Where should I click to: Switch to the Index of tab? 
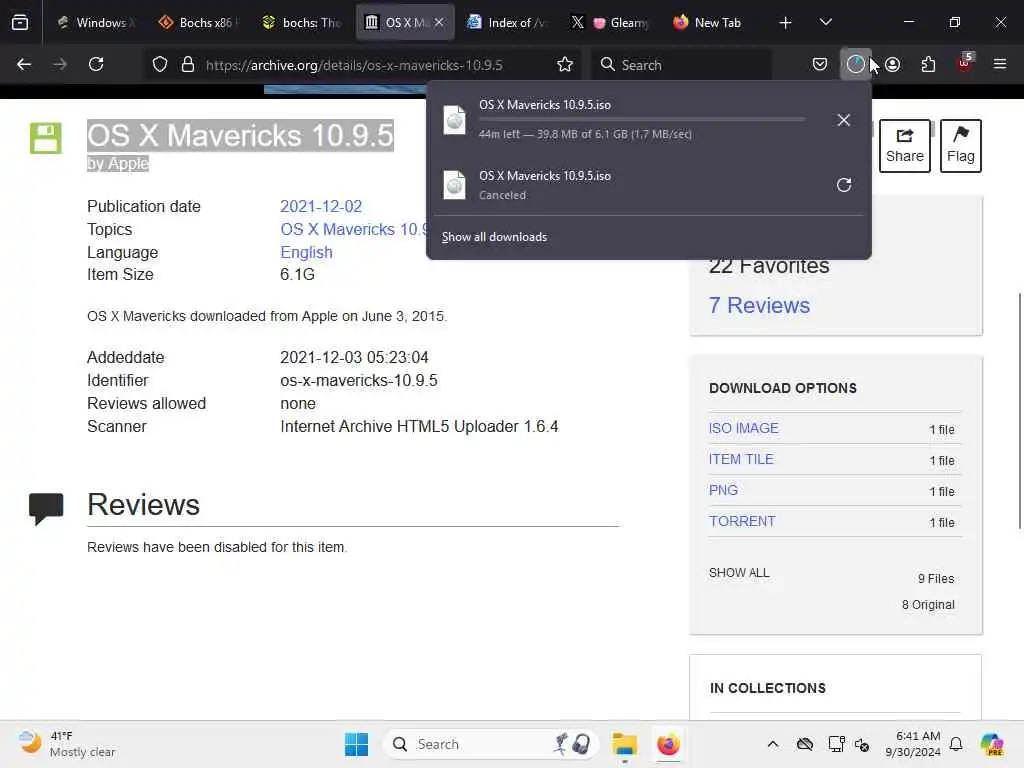click(x=507, y=23)
